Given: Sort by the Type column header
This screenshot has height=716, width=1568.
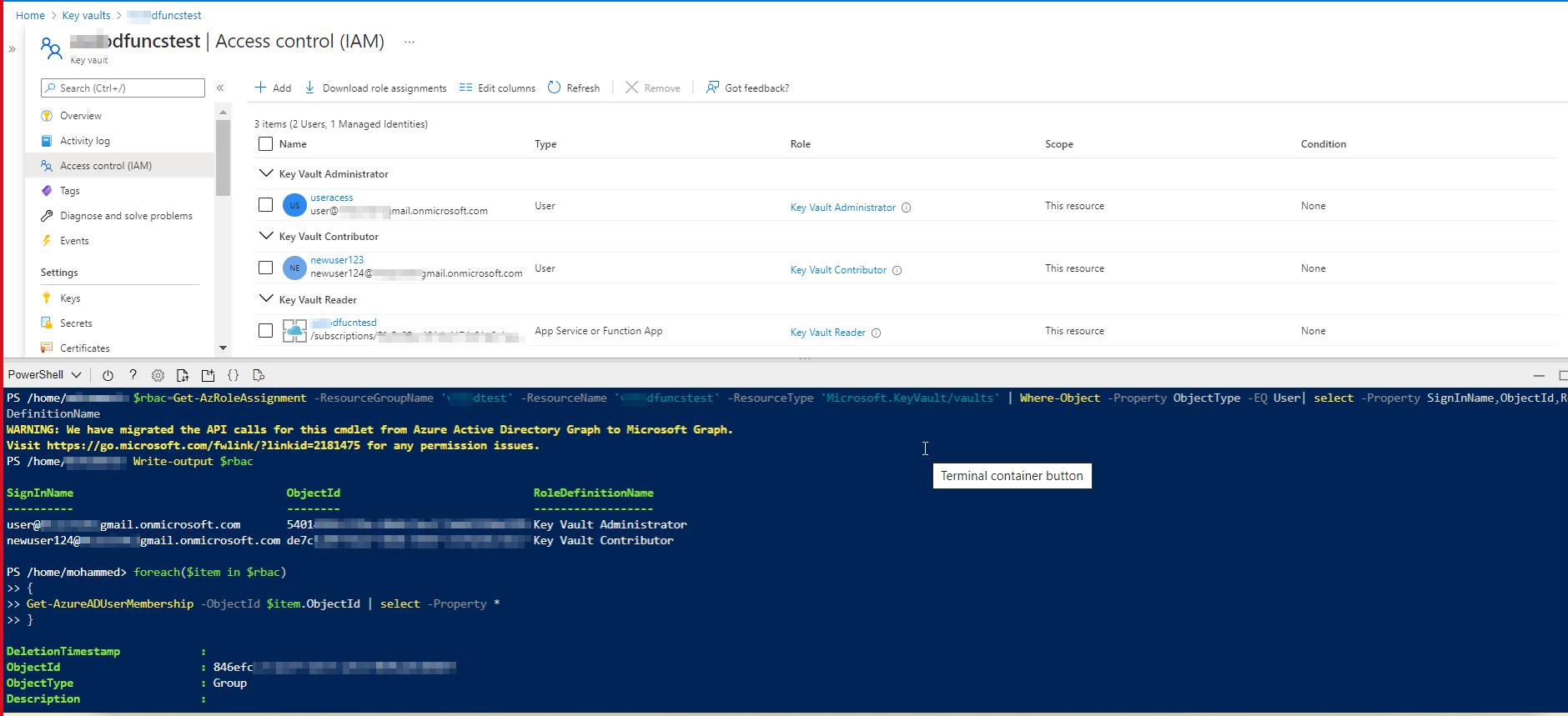Looking at the screenshot, I should coord(545,144).
